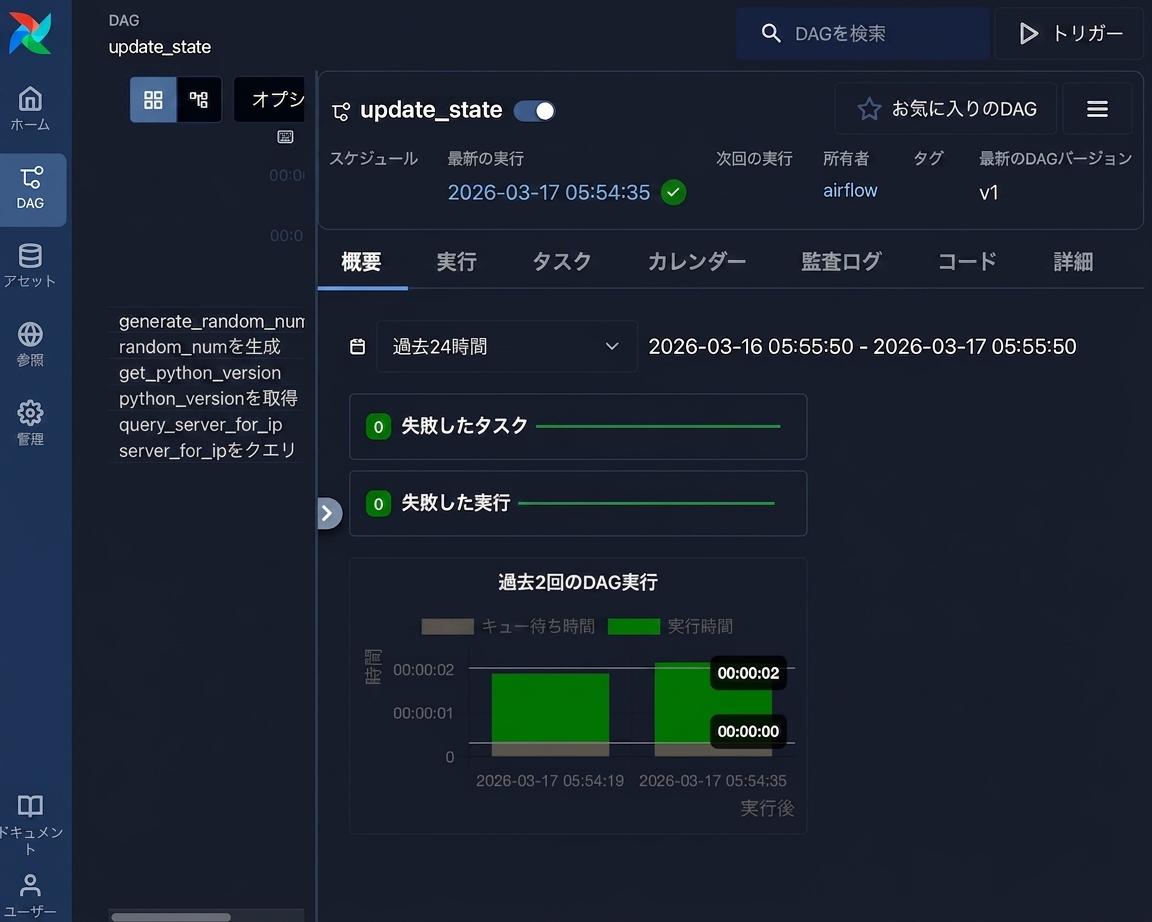Go to ホーム in the sidebar

30,109
